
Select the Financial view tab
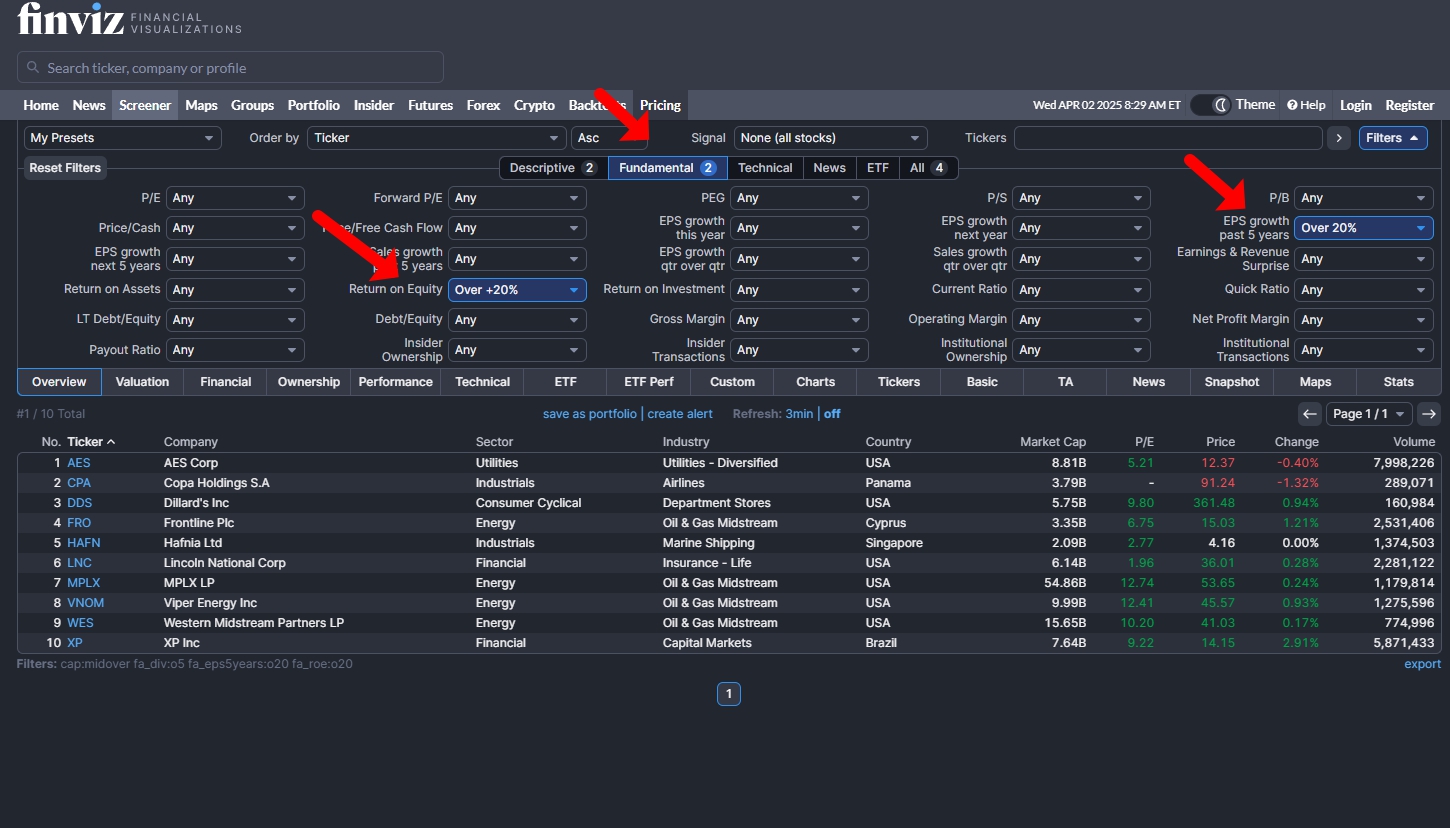tap(225, 382)
